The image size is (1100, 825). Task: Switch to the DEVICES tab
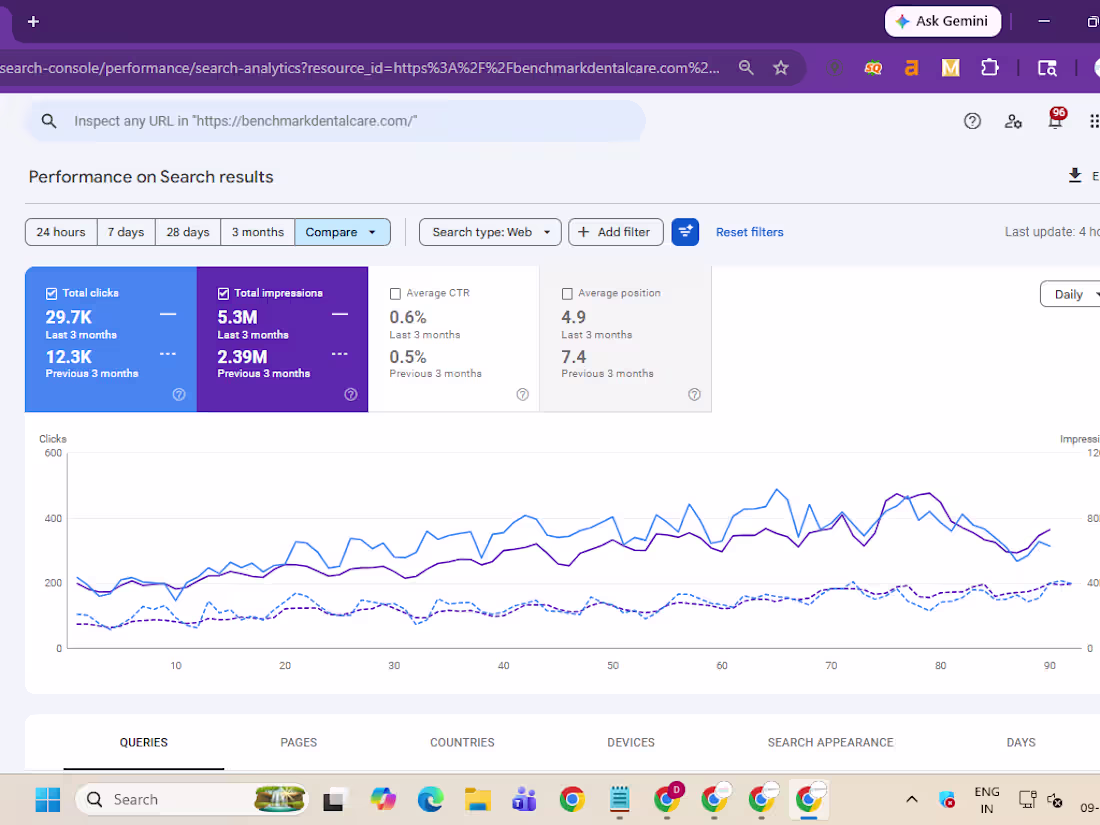[631, 742]
